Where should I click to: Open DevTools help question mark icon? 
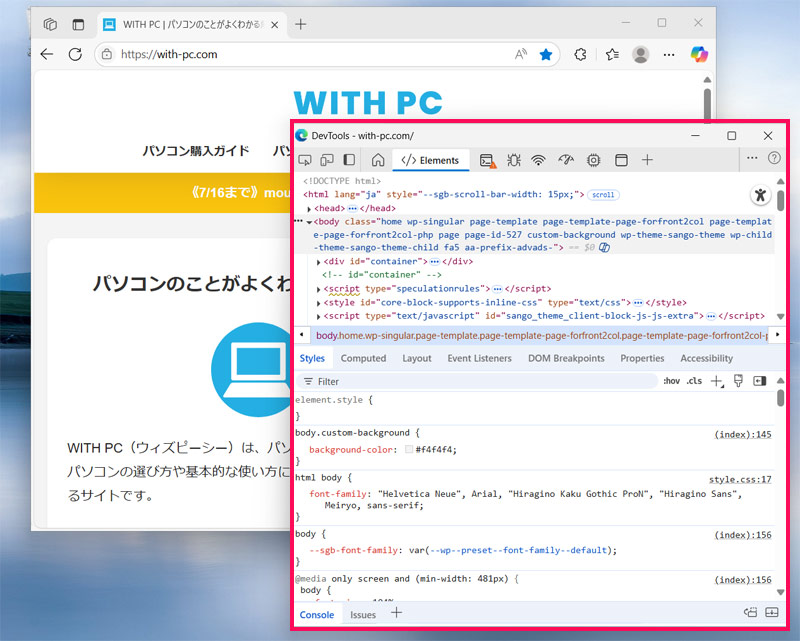[774, 158]
